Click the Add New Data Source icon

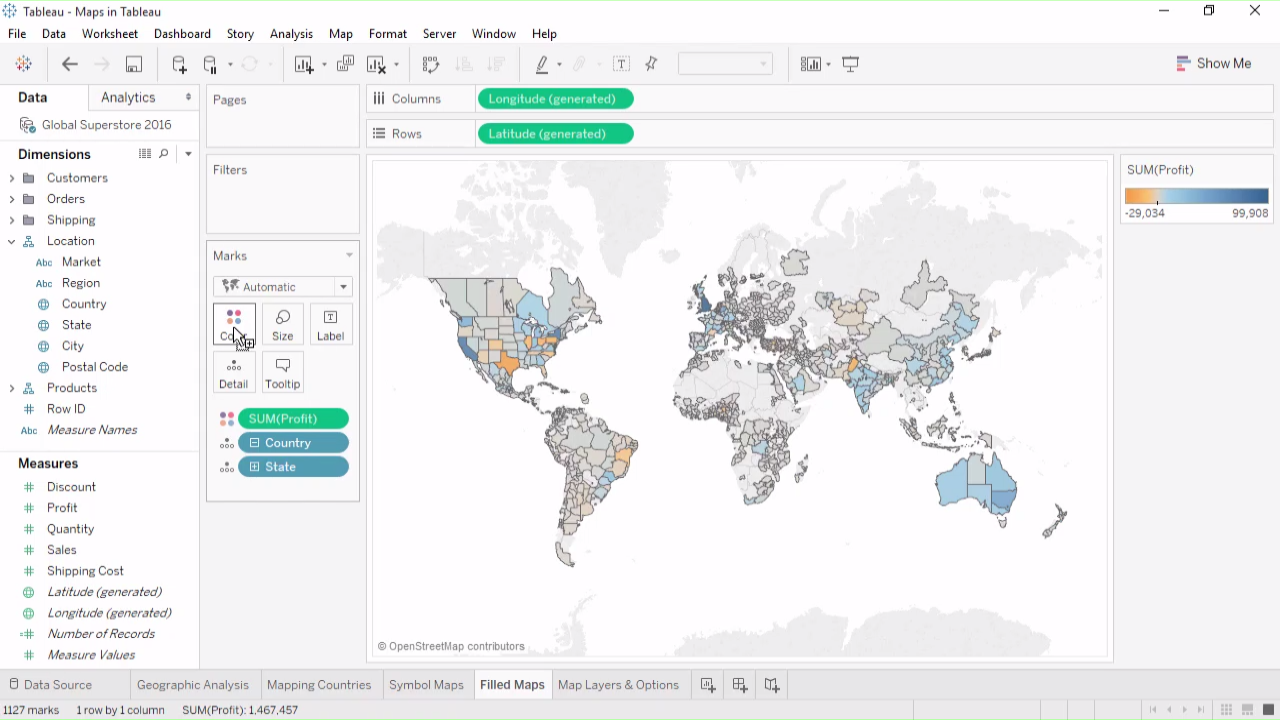[179, 64]
